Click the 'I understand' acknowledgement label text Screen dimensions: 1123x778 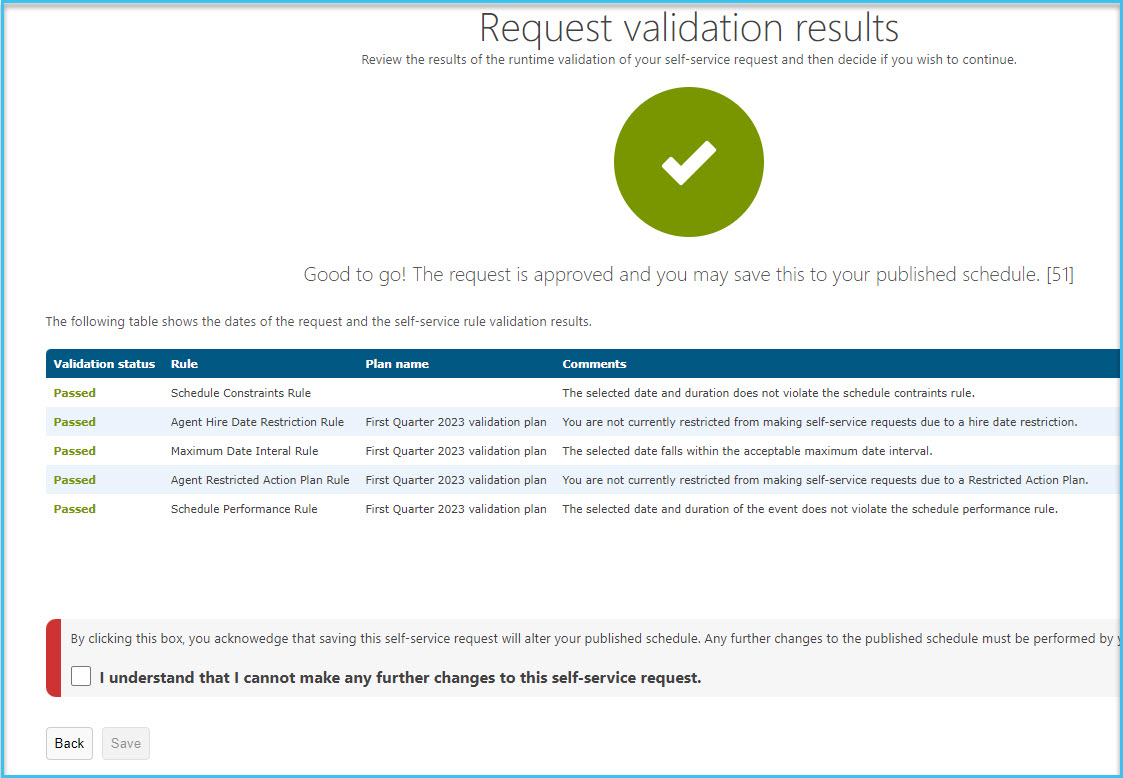click(x=400, y=678)
